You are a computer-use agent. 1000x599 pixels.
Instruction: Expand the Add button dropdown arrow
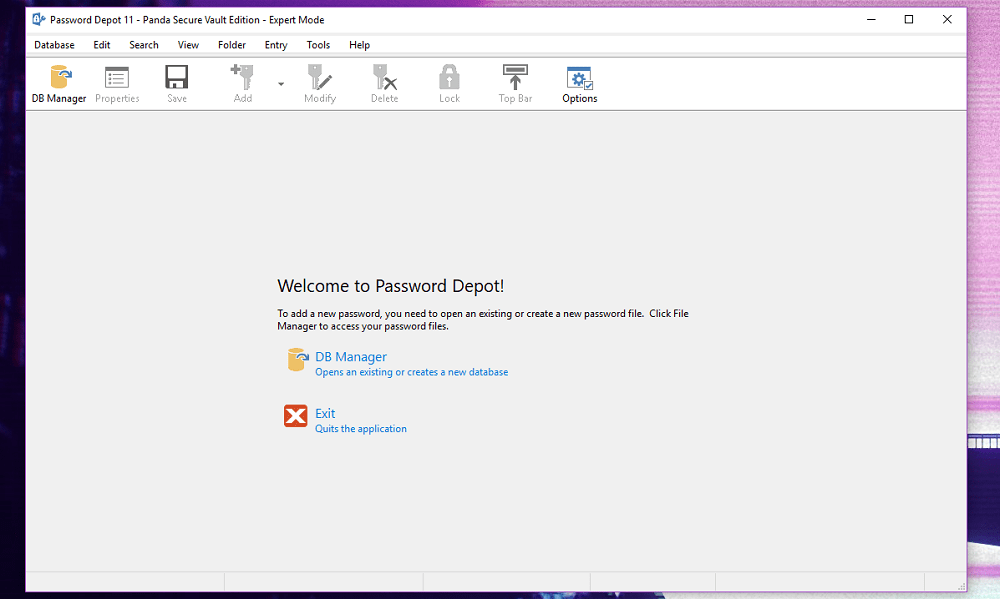[281, 84]
